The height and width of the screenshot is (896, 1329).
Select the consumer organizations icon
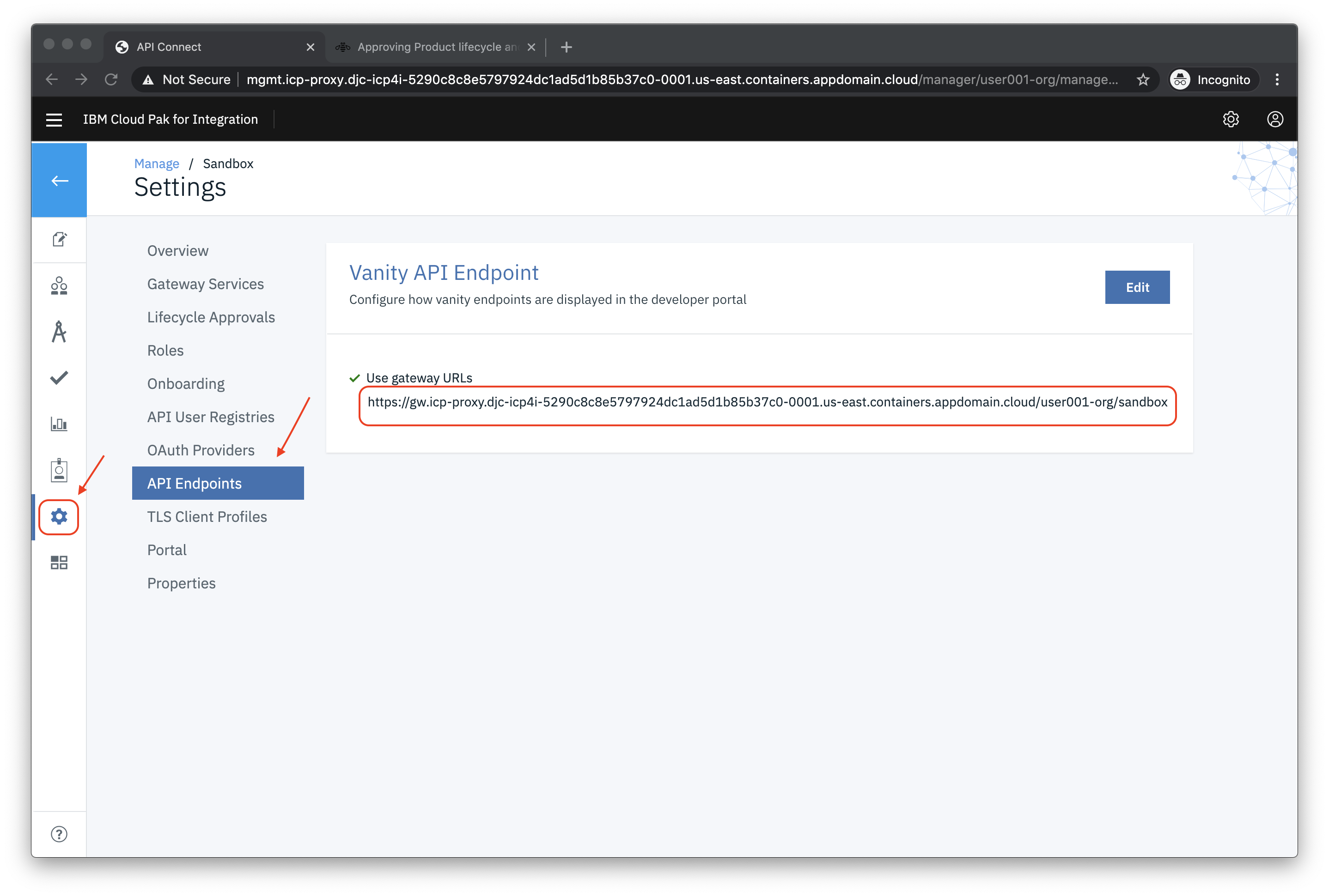[x=59, y=285]
